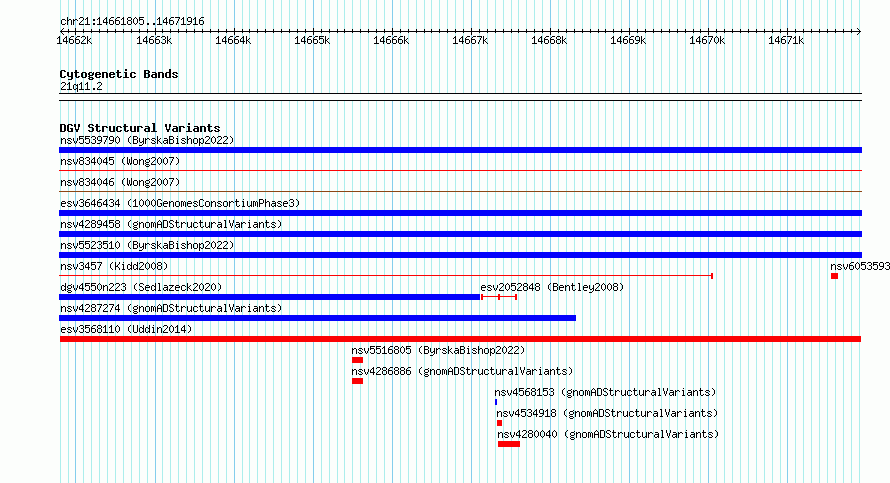Image resolution: width=890 pixels, height=483 pixels.
Task: Select the blue dgv4550n223 variant bar
Action: [x=270, y=297]
